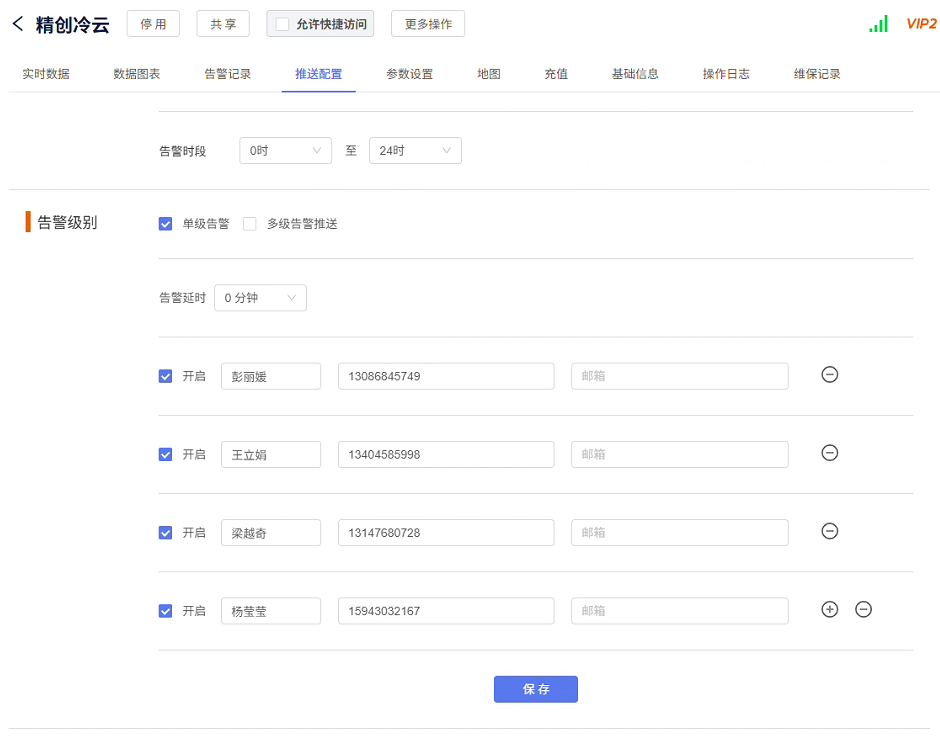
Task: Click the 更多操作 button
Action: pyautogui.click(x=427, y=24)
